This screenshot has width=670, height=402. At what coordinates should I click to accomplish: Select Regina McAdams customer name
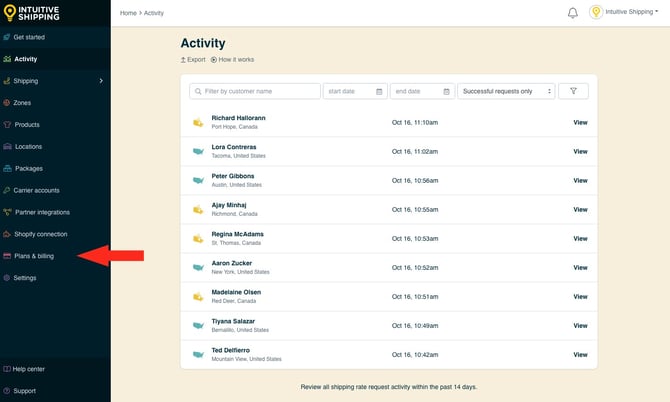[238, 234]
